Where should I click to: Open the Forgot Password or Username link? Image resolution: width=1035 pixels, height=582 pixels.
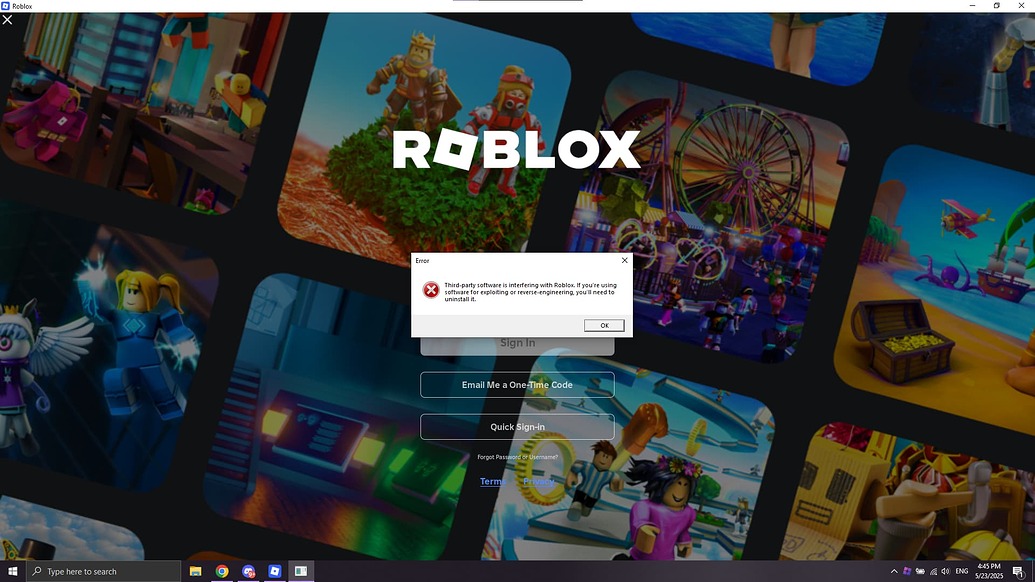point(517,457)
